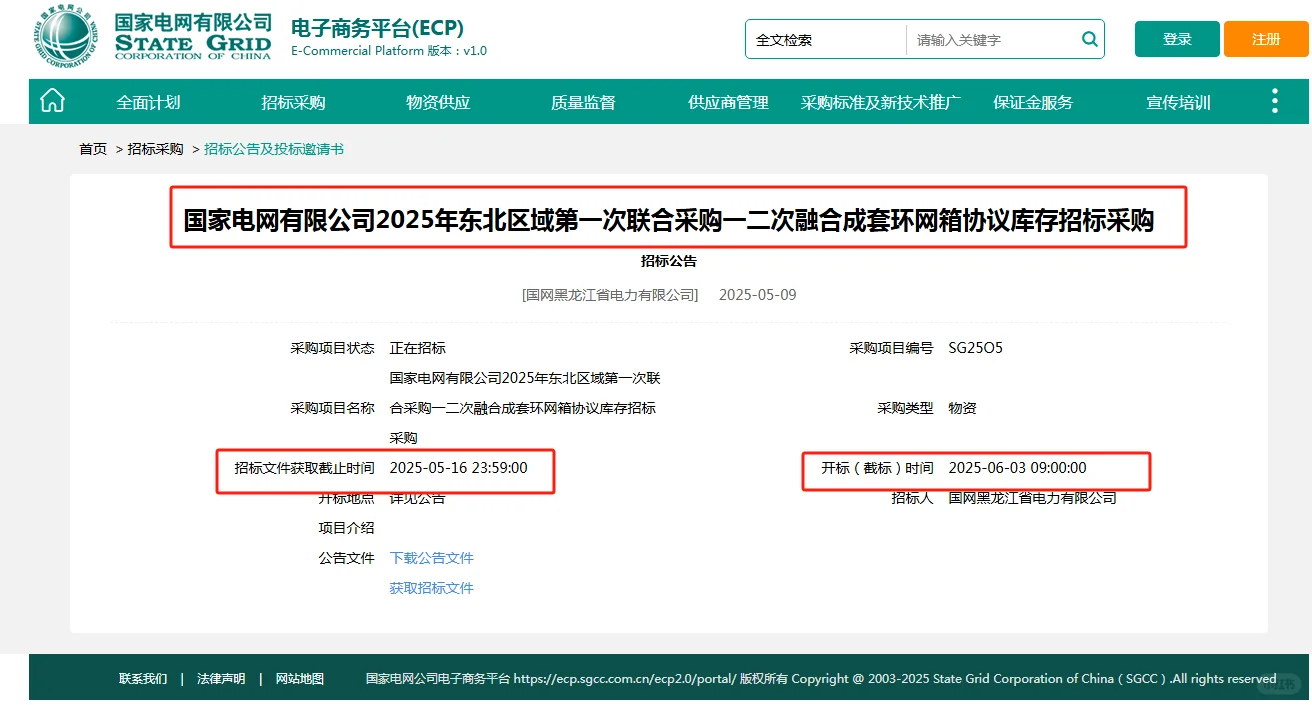Select 质量监督 in the top navigation
Screen dimensions: 1312x705
click(582, 100)
